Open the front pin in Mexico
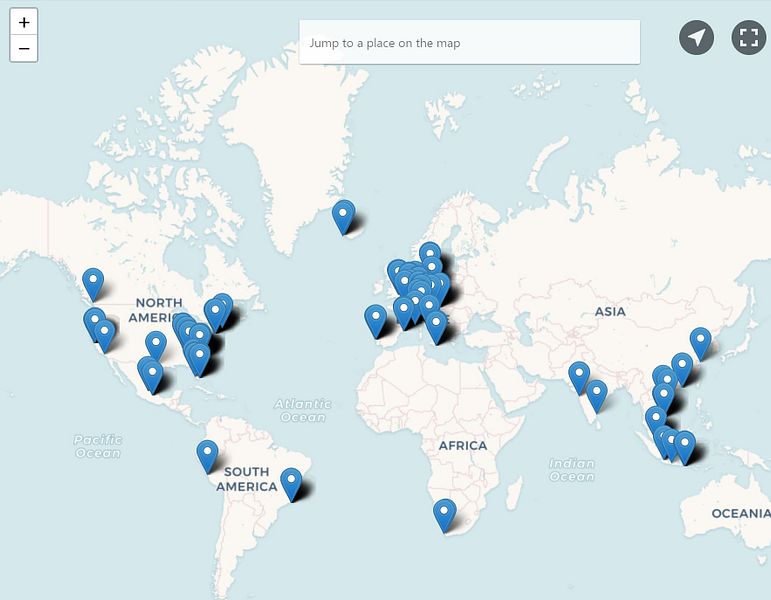 152,377
